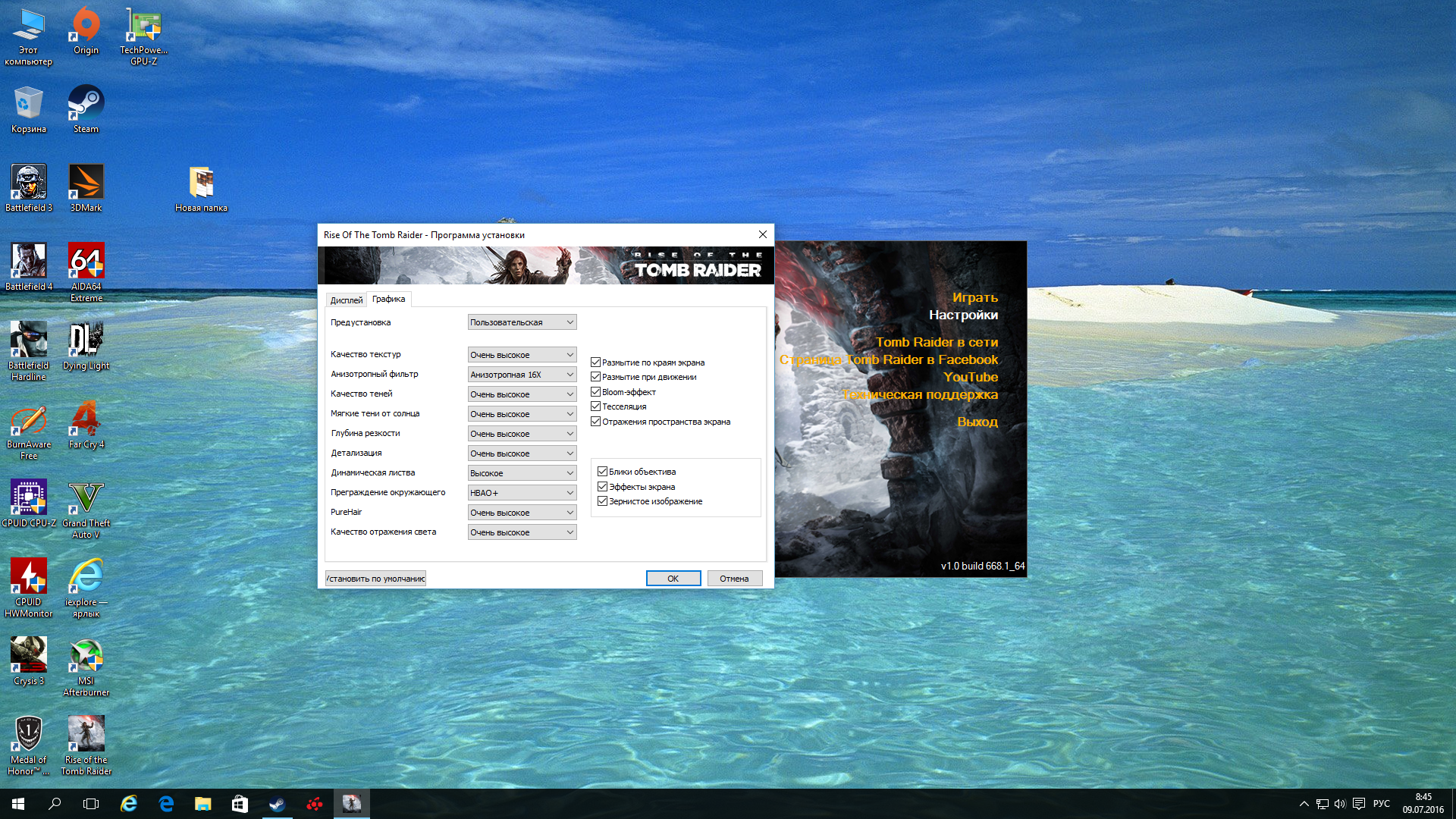Open the AIDA64 Extreme desktop icon
The height and width of the screenshot is (819, 1456).
[86, 262]
